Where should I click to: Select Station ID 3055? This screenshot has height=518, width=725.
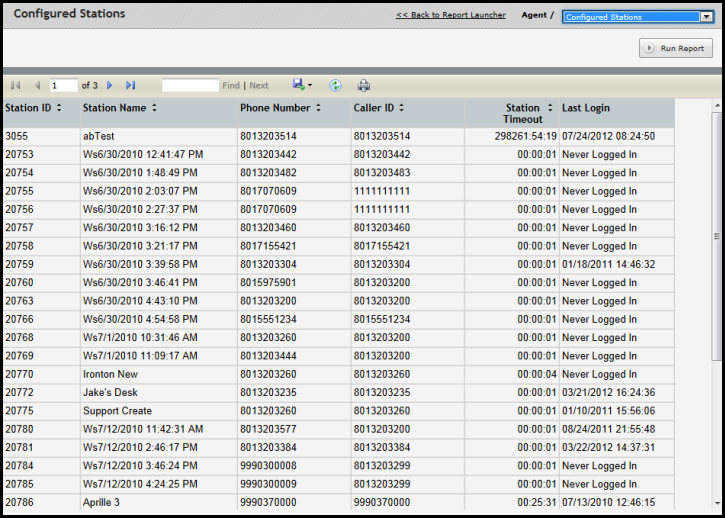coord(17,136)
